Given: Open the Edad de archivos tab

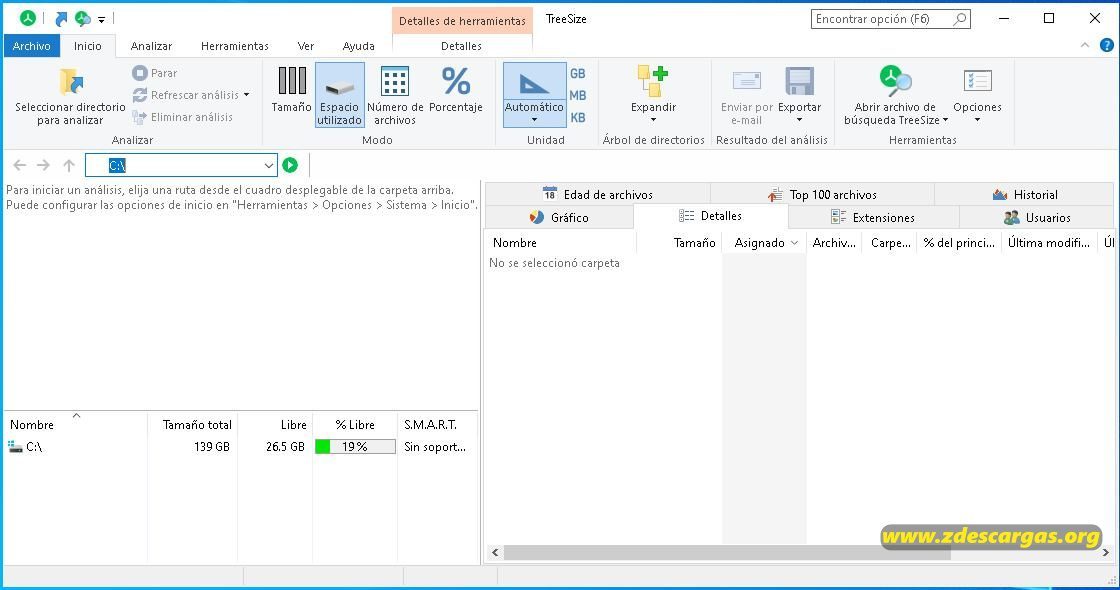Looking at the screenshot, I should [x=597, y=194].
